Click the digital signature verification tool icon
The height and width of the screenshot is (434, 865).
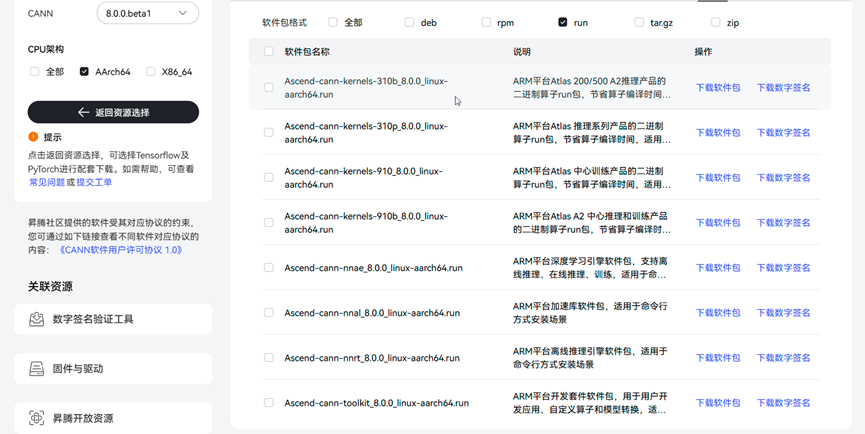pyautogui.click(x=37, y=319)
